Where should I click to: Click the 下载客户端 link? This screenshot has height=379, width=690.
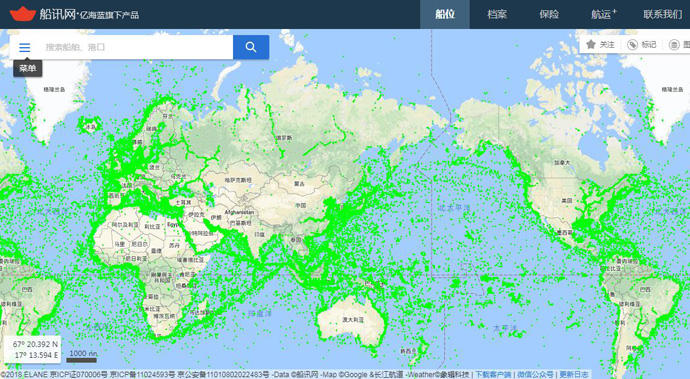coord(493,375)
